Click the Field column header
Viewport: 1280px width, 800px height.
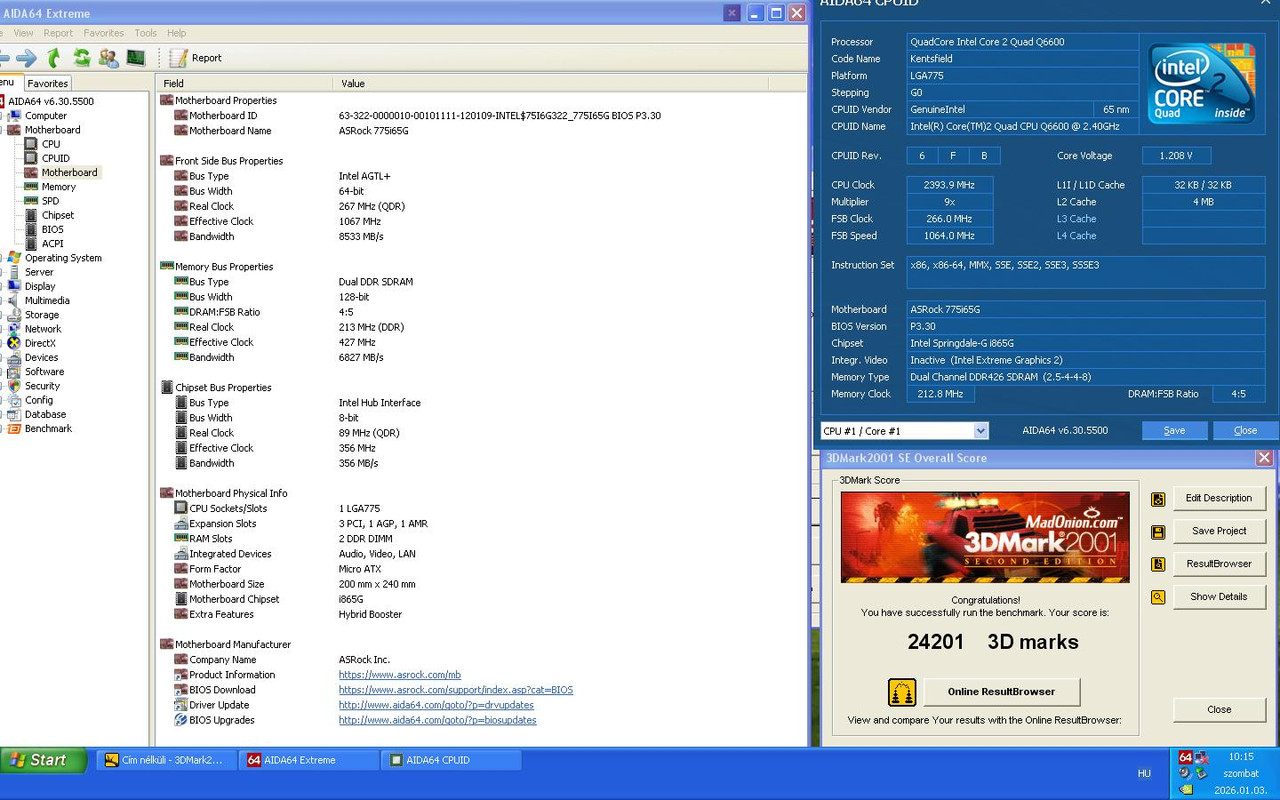[244, 83]
